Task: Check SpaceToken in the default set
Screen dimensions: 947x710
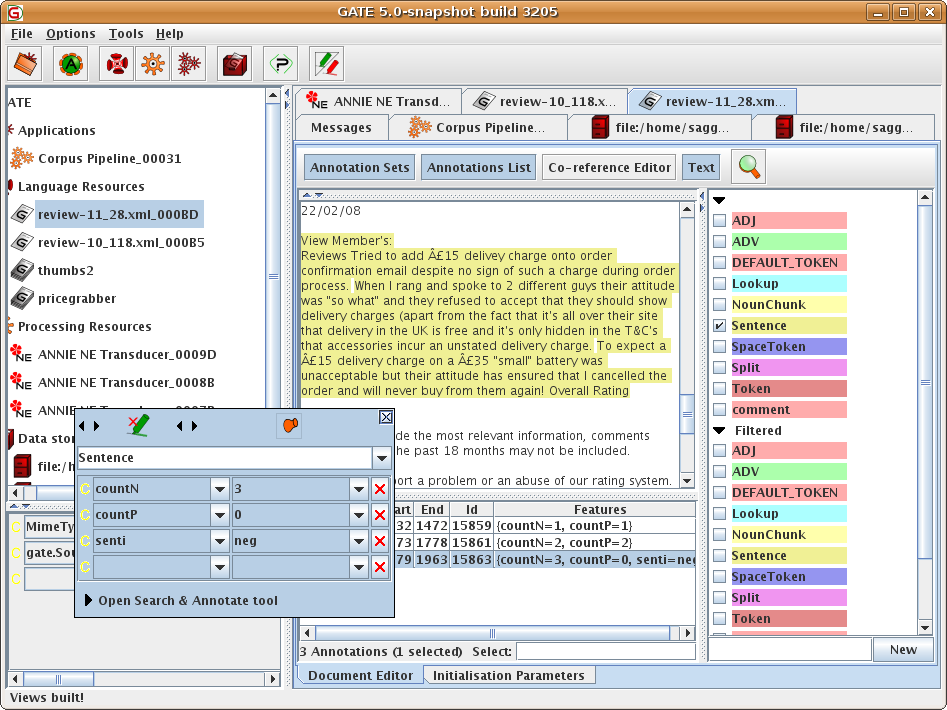Action: (x=719, y=347)
